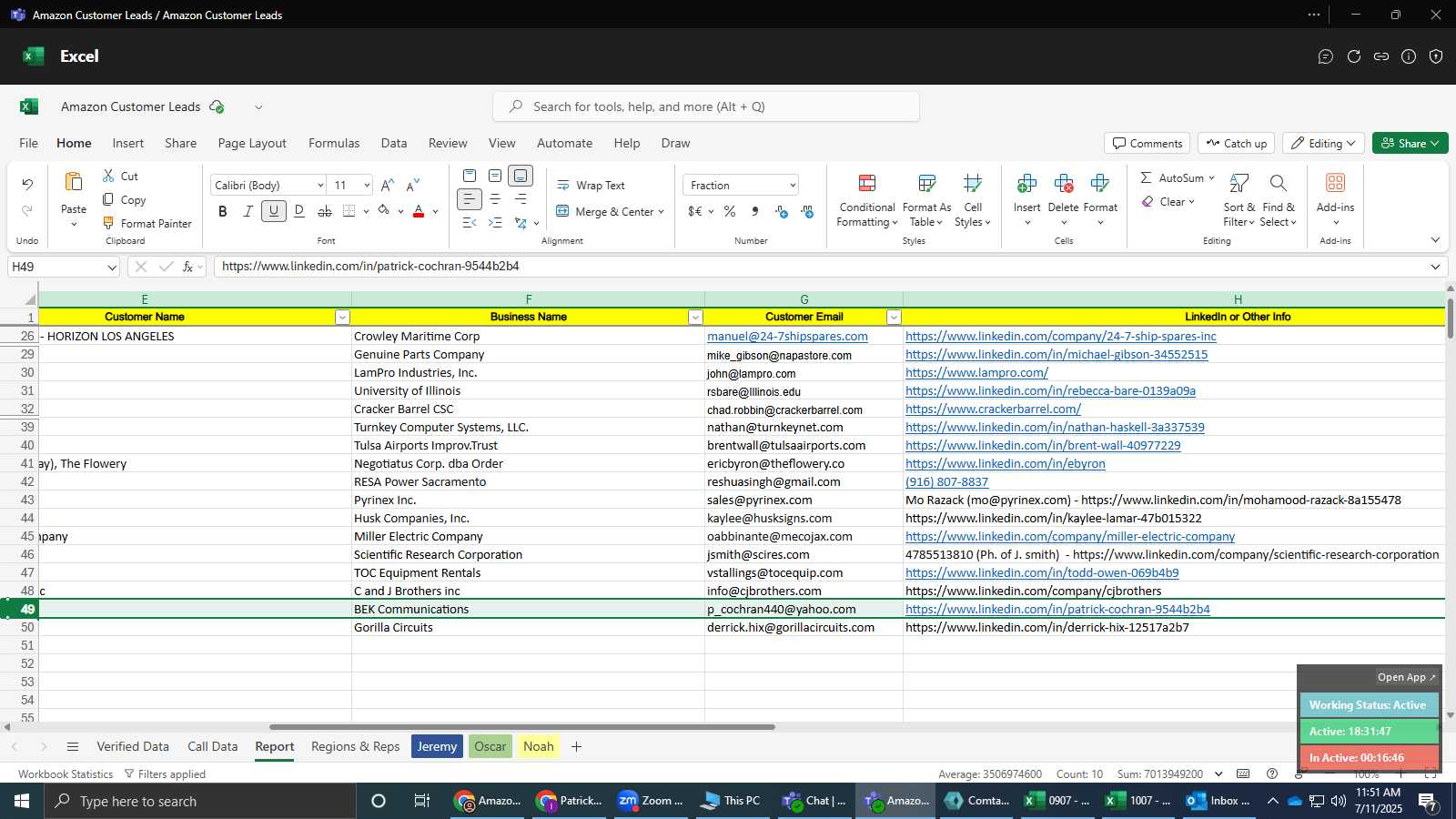The height and width of the screenshot is (819, 1456).
Task: Click the horizontal sheet scrollbar thumb
Action: point(521,727)
